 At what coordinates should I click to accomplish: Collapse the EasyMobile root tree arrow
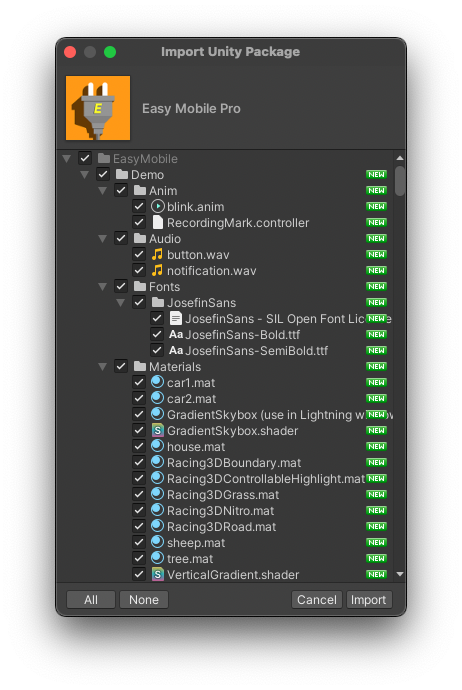[x=67, y=158]
